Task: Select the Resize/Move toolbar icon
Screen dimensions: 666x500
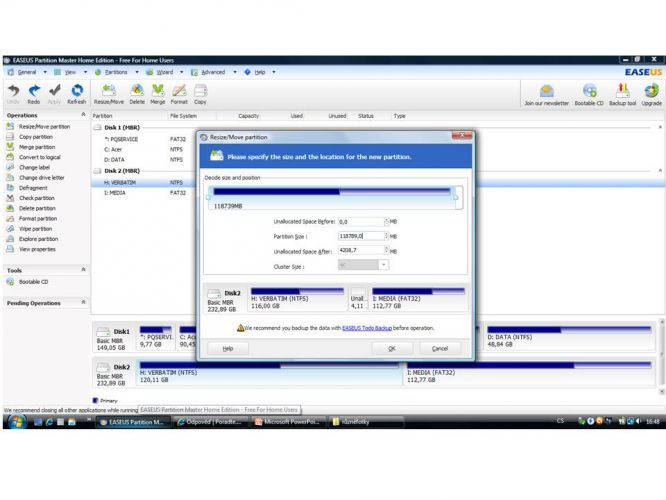Action: (109, 94)
